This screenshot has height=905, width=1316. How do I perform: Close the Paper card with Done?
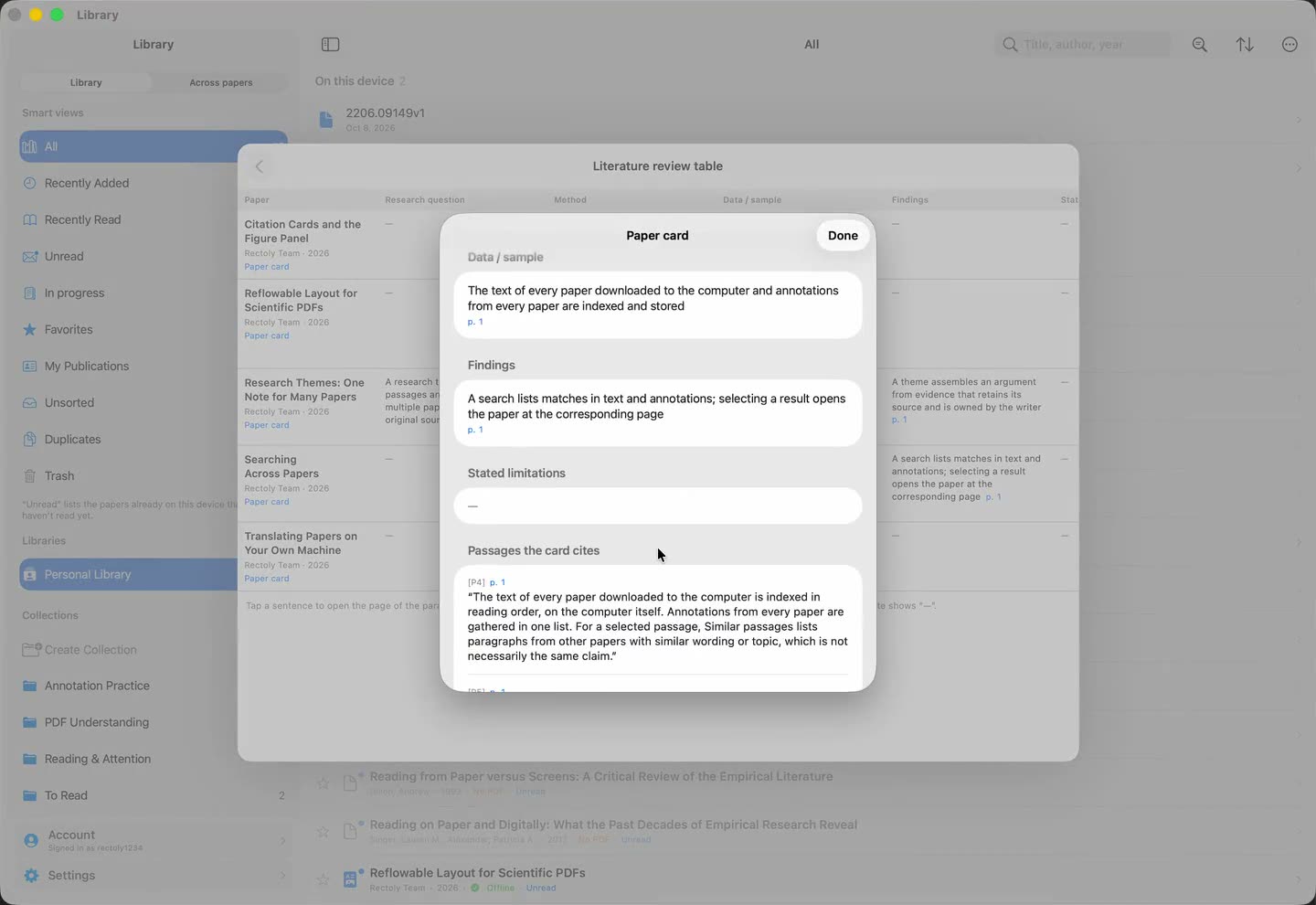tap(843, 236)
